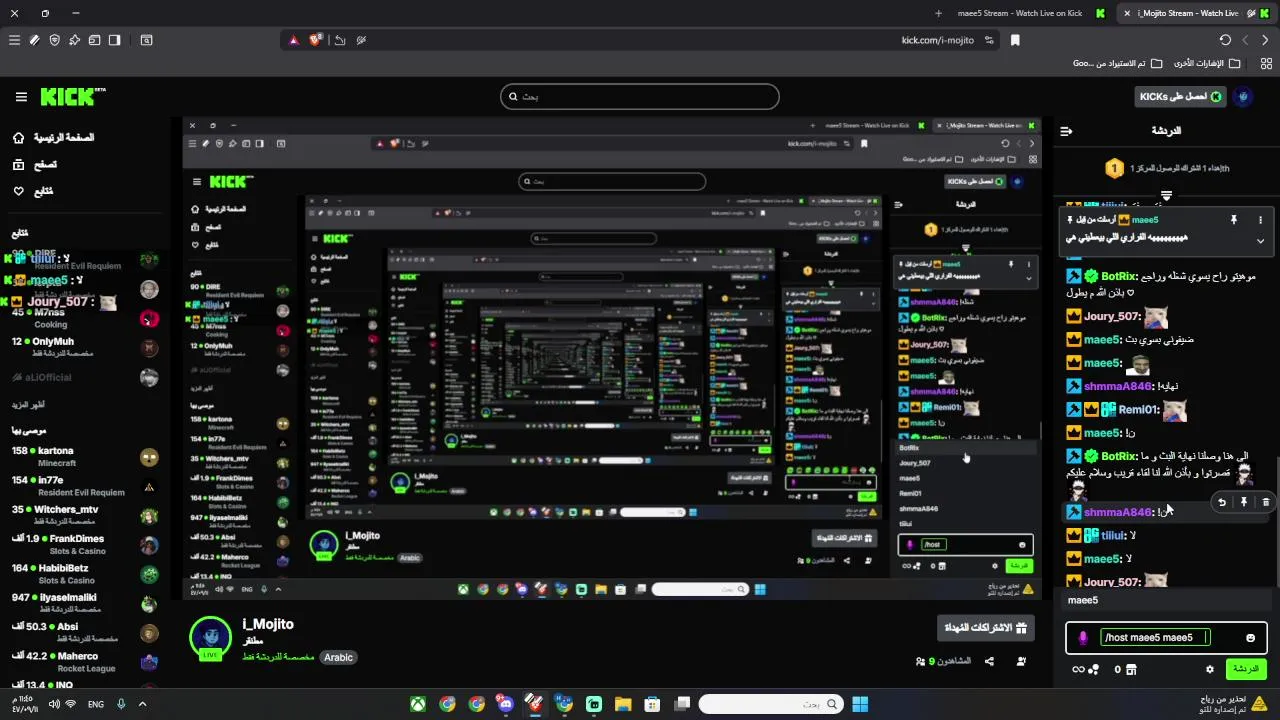The height and width of the screenshot is (720, 1280).
Task: Click the ENG language indicator in system tray
Action: pyautogui.click(x=96, y=704)
